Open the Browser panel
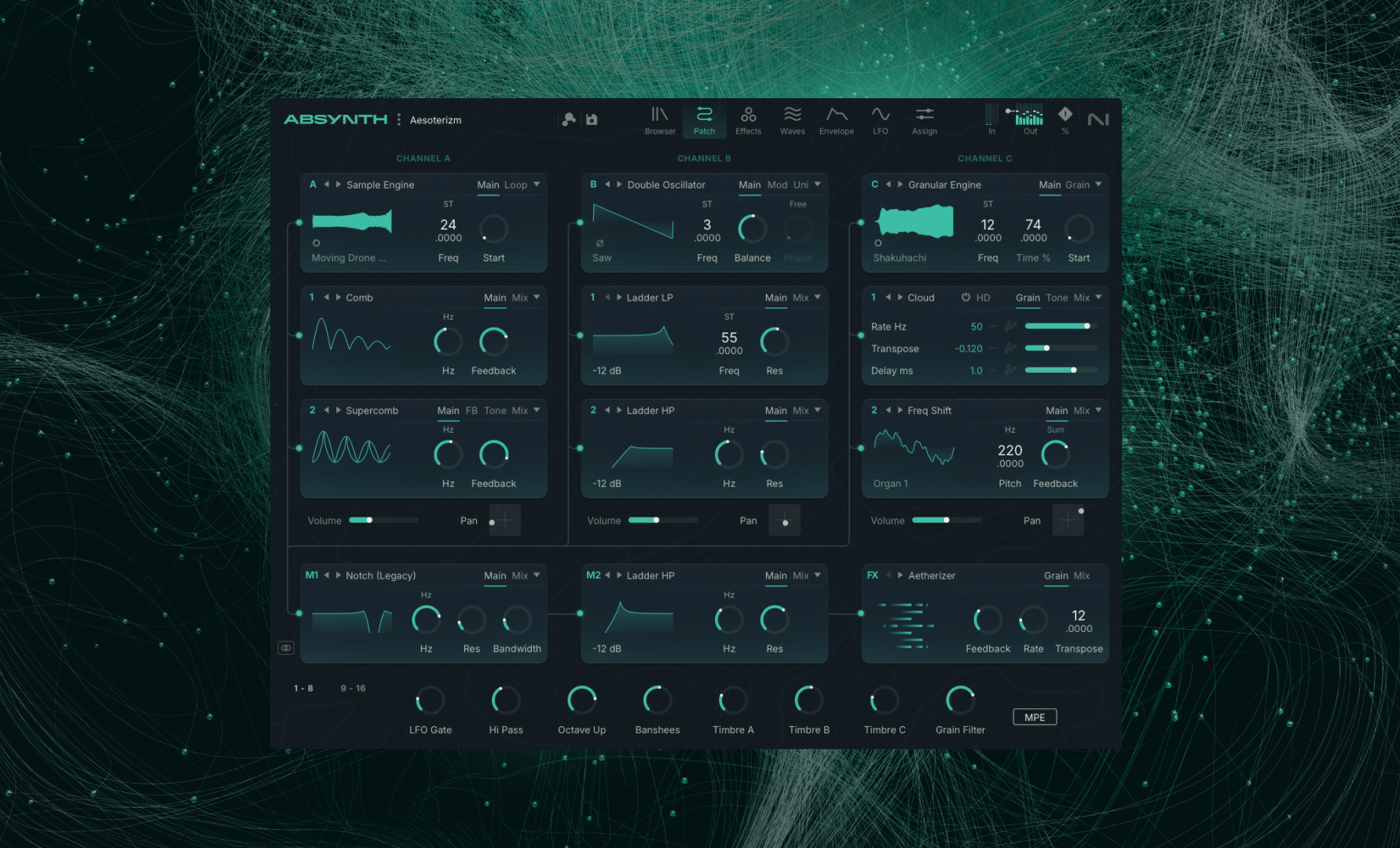 click(x=659, y=119)
